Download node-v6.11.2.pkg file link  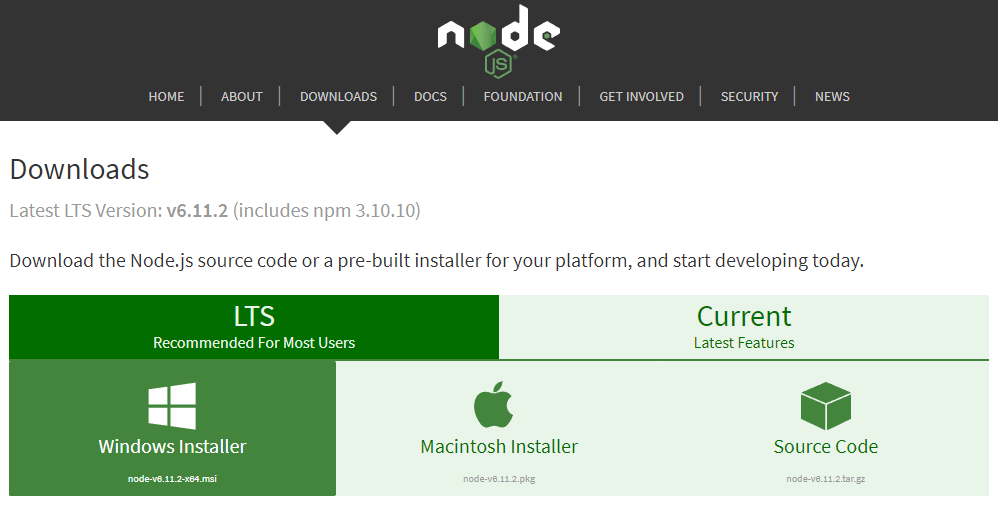pos(499,479)
